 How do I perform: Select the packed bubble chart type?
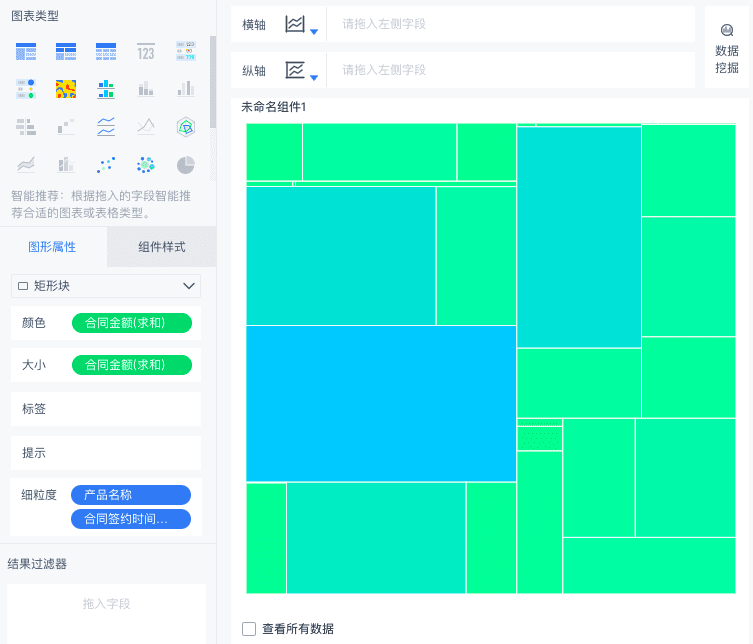(146, 165)
